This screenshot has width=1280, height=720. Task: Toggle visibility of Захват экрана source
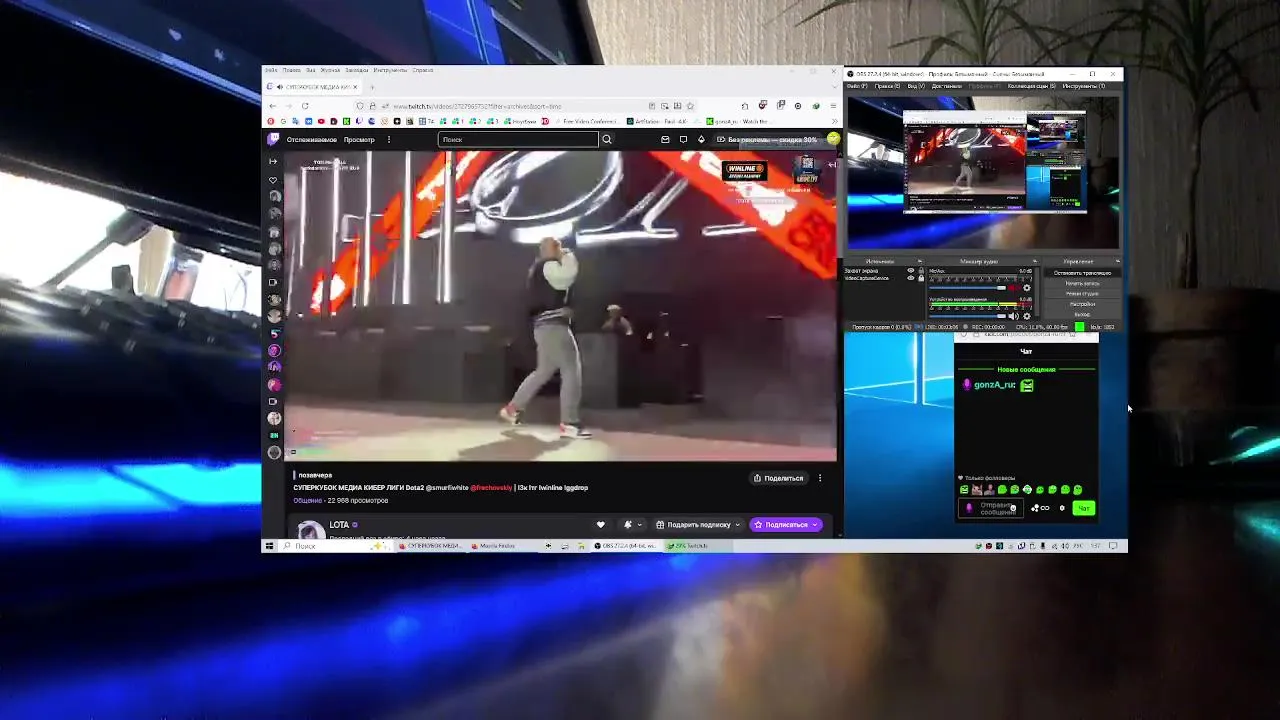click(911, 271)
